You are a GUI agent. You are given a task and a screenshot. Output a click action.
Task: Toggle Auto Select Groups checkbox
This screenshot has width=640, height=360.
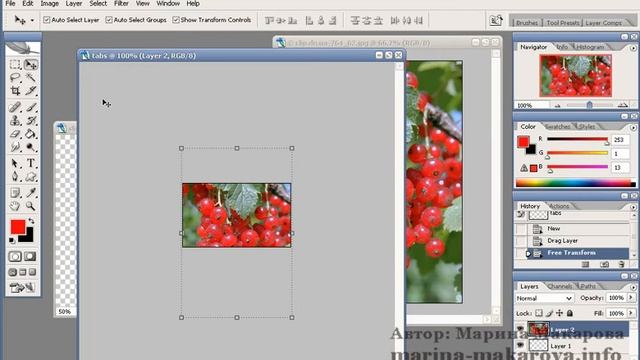tap(109, 20)
